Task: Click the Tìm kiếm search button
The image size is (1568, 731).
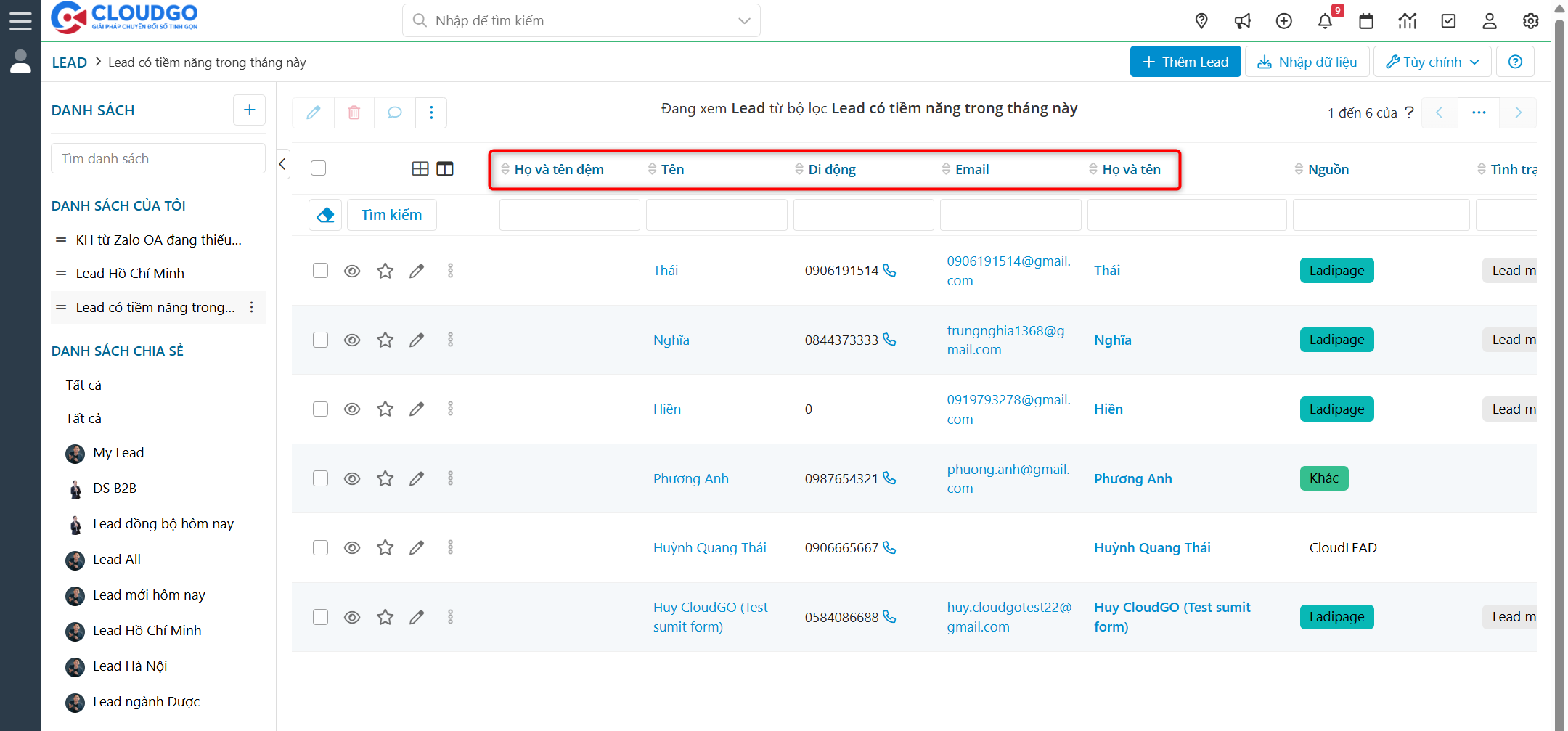Action: [391, 215]
